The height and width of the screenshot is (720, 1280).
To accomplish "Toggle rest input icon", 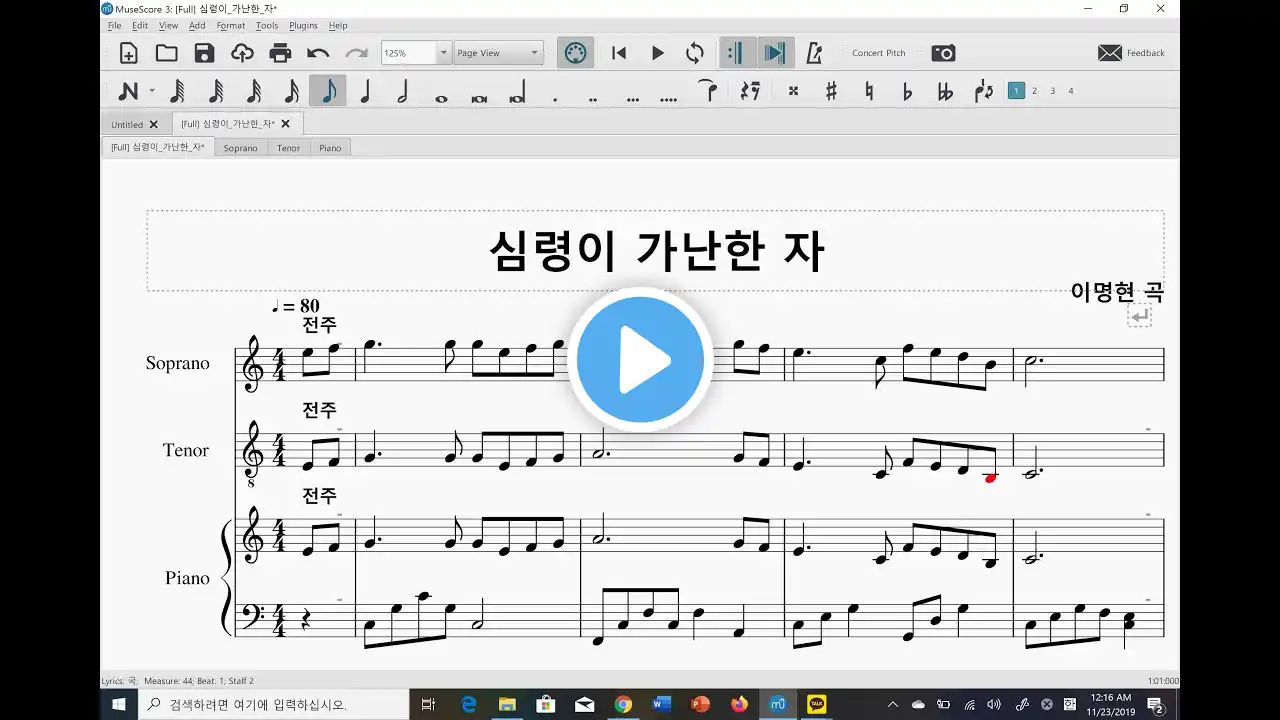I will tap(749, 92).
